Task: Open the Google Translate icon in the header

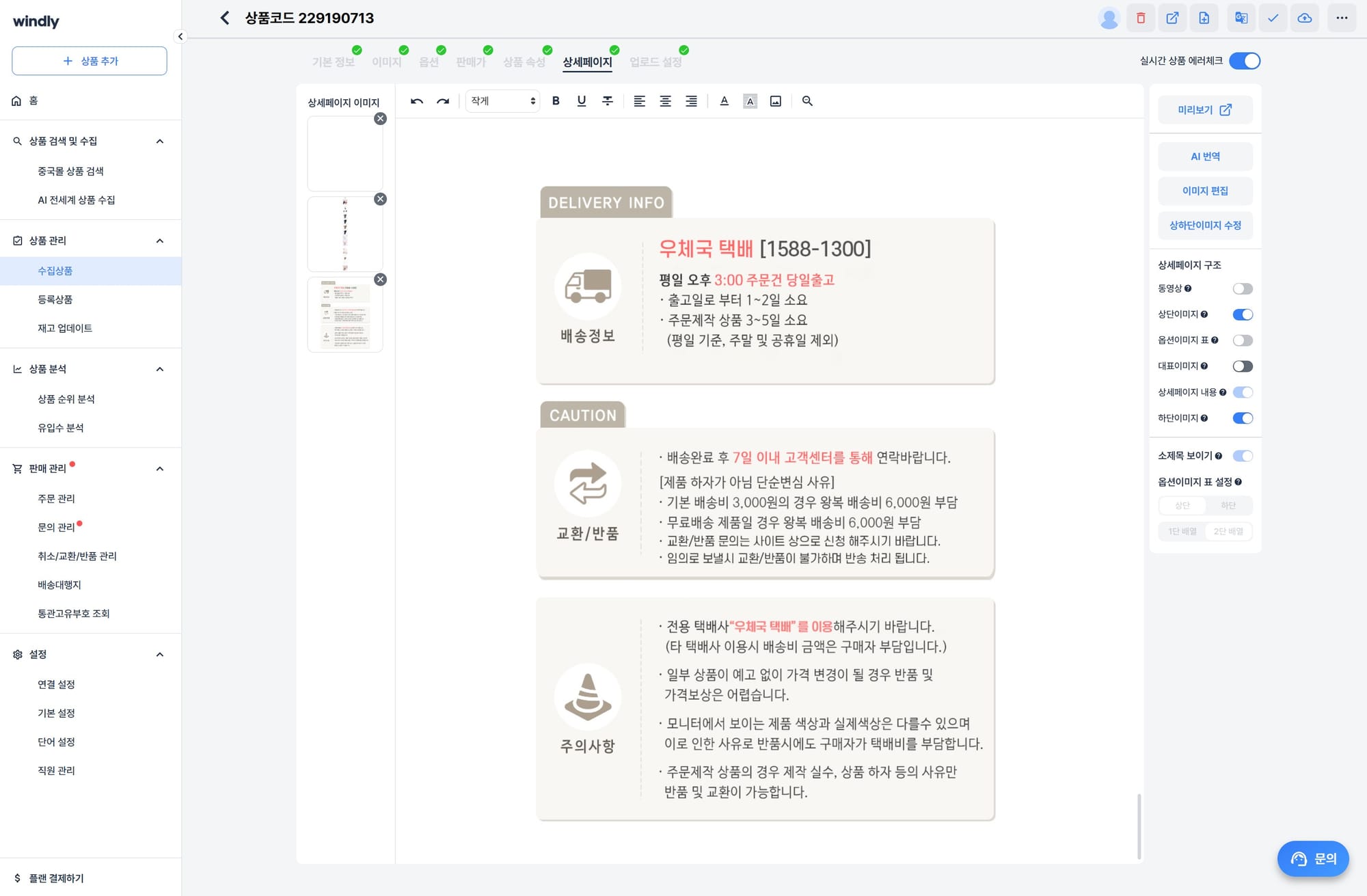Action: coord(1241,18)
